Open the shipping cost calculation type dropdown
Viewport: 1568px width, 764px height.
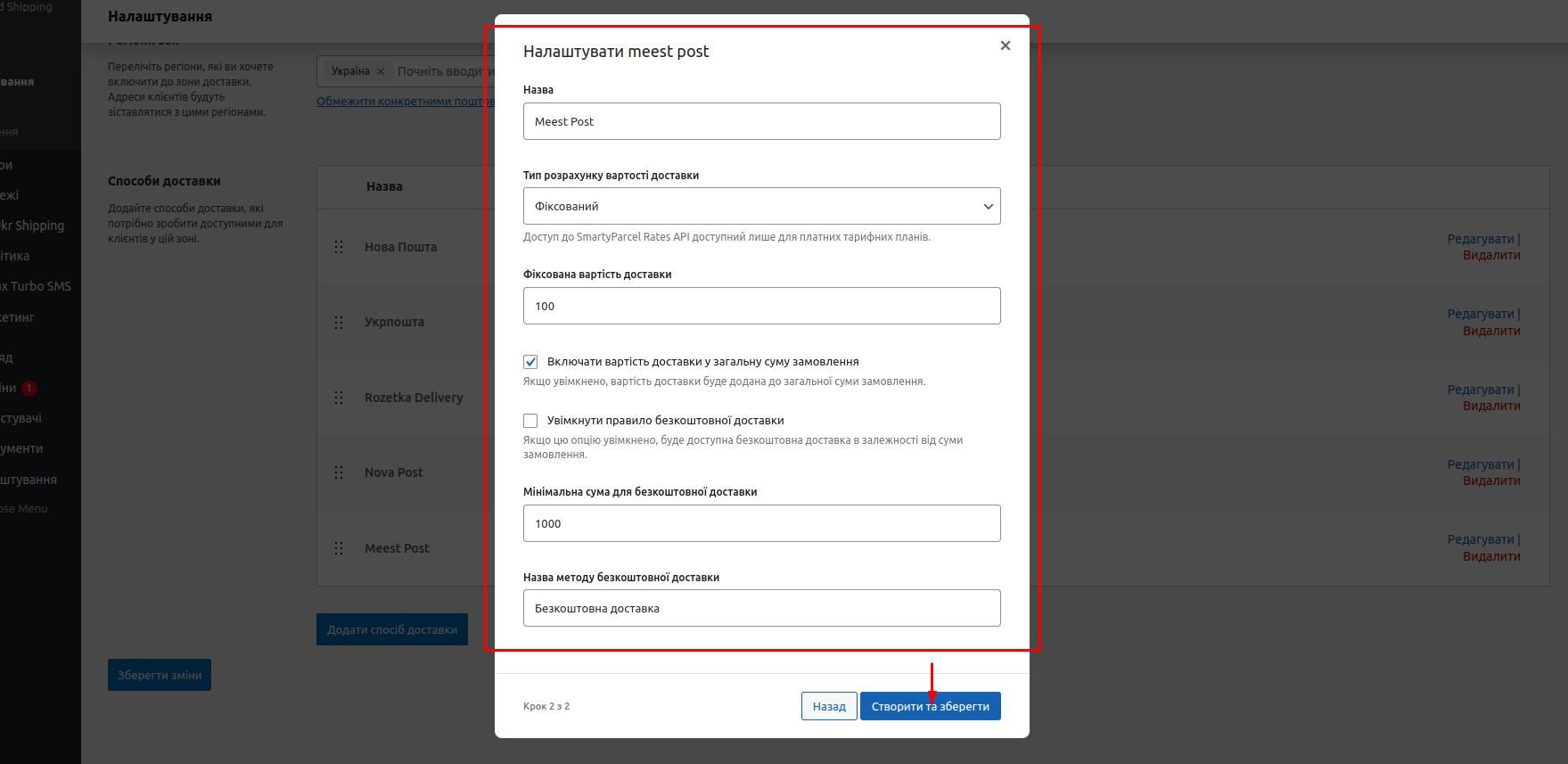pos(761,206)
